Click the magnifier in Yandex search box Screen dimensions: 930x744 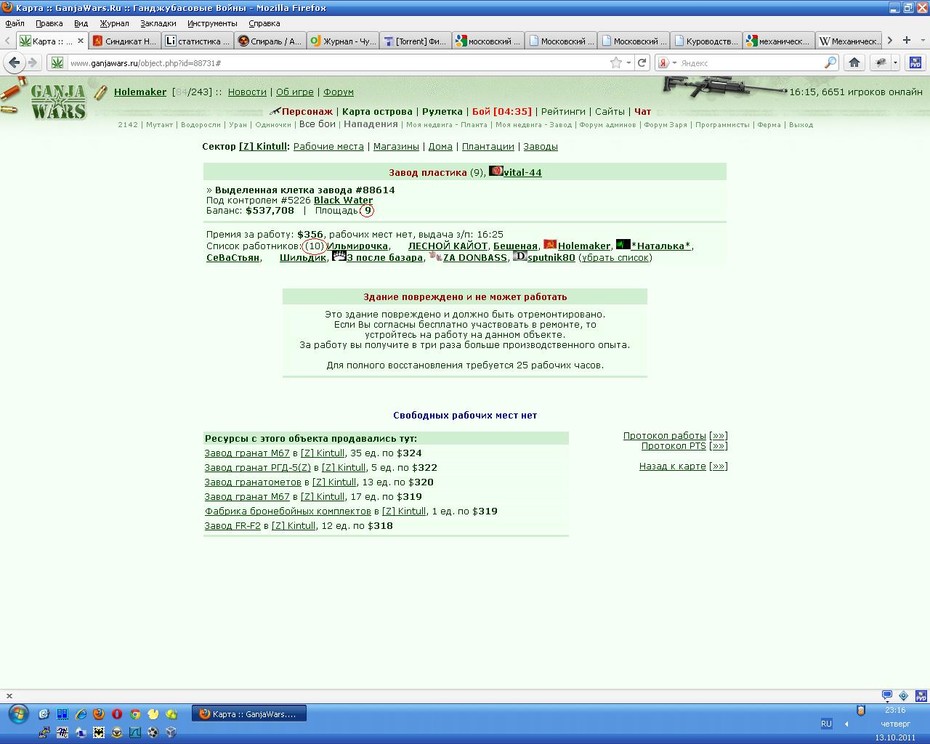click(x=830, y=62)
